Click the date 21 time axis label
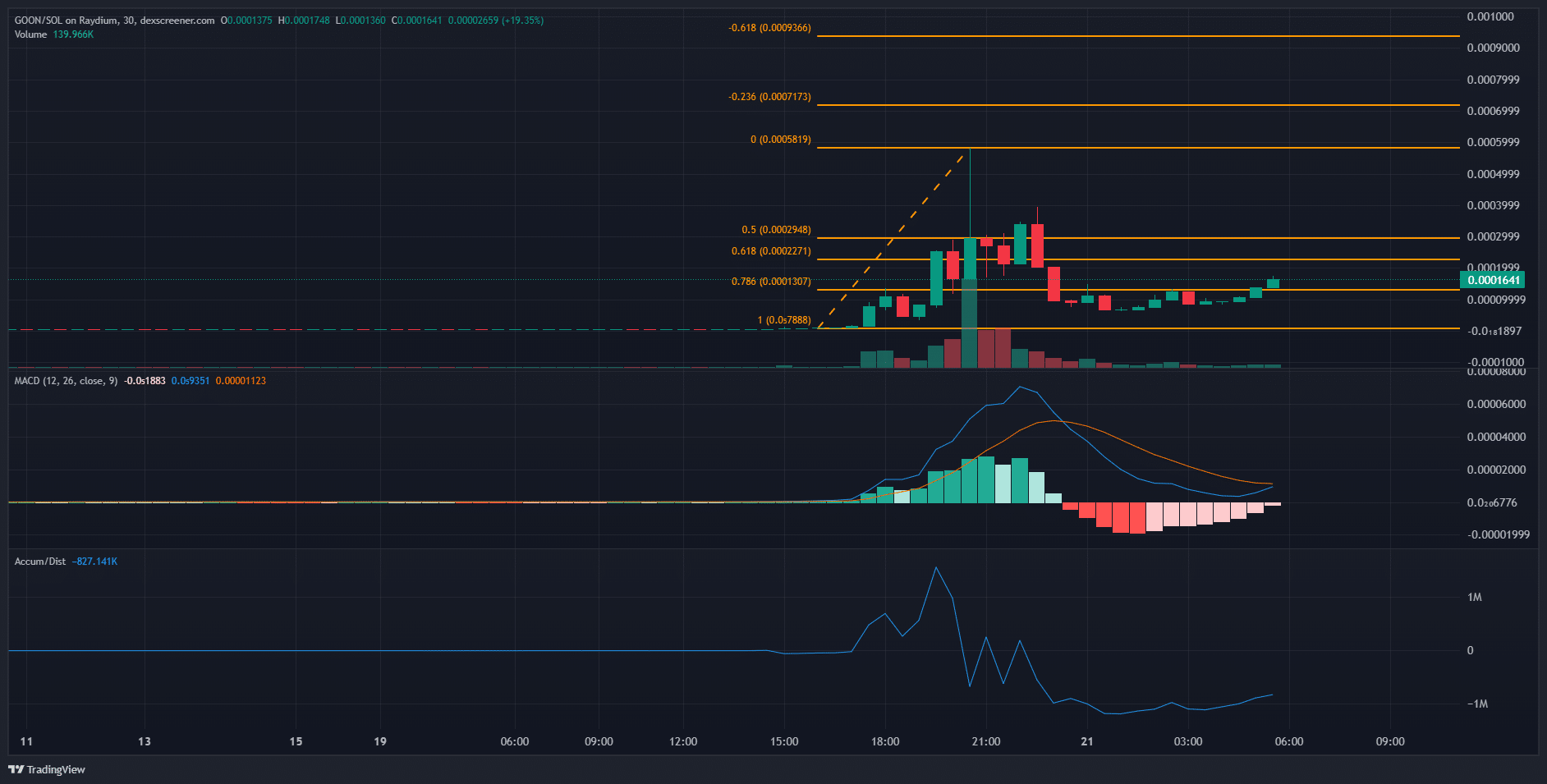 point(1087,741)
